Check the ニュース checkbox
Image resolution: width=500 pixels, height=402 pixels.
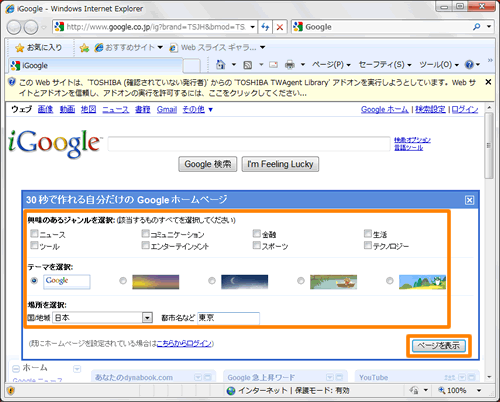[34, 233]
